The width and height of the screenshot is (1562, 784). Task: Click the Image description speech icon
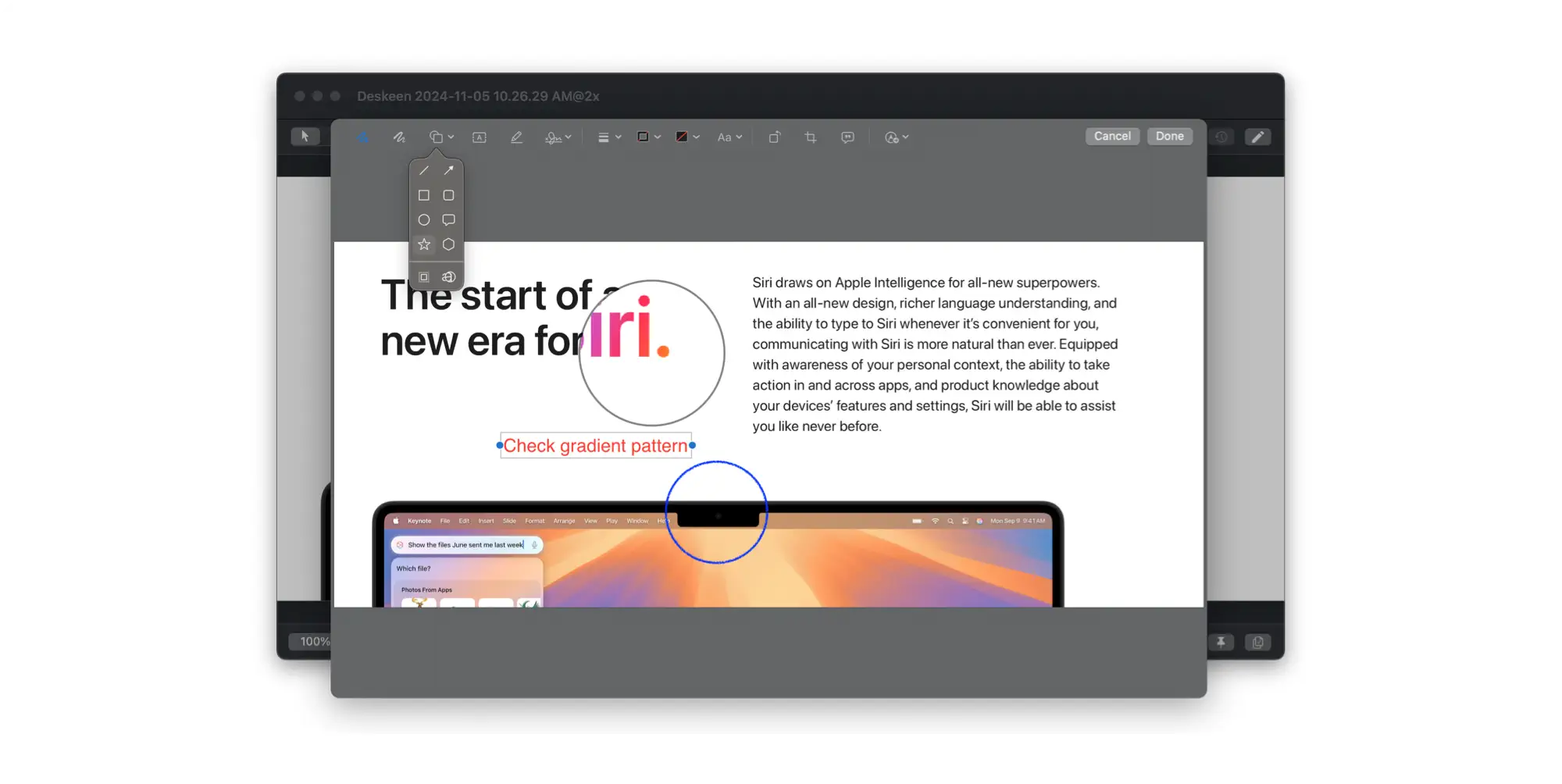[x=847, y=137]
